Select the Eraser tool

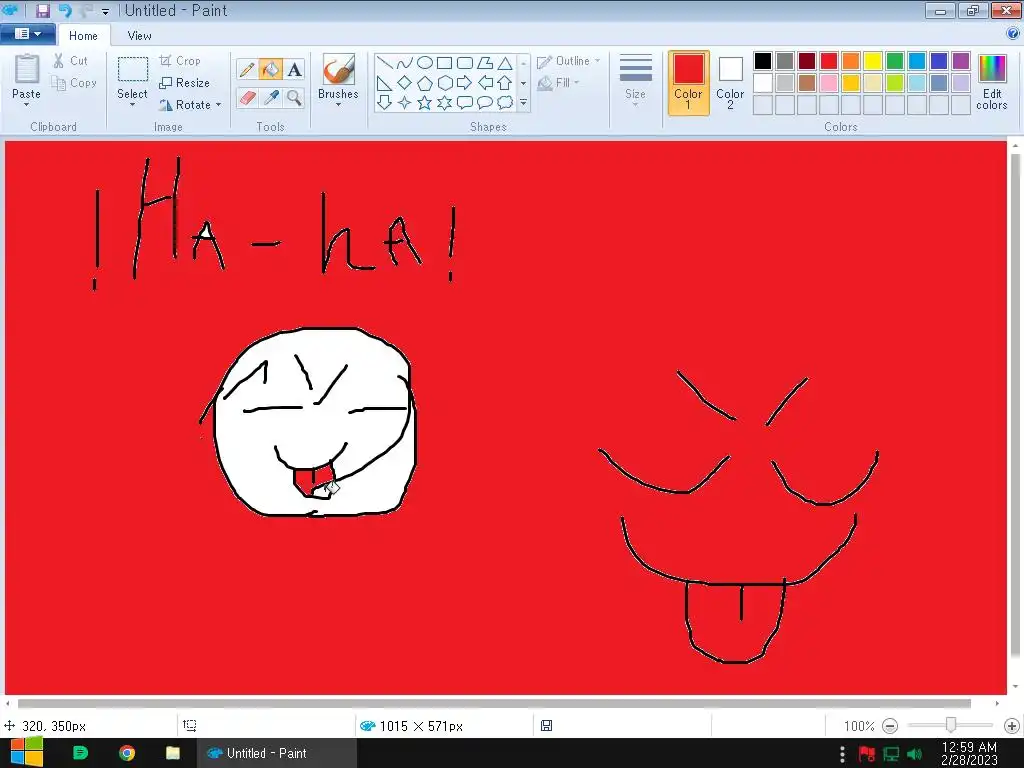click(x=247, y=98)
